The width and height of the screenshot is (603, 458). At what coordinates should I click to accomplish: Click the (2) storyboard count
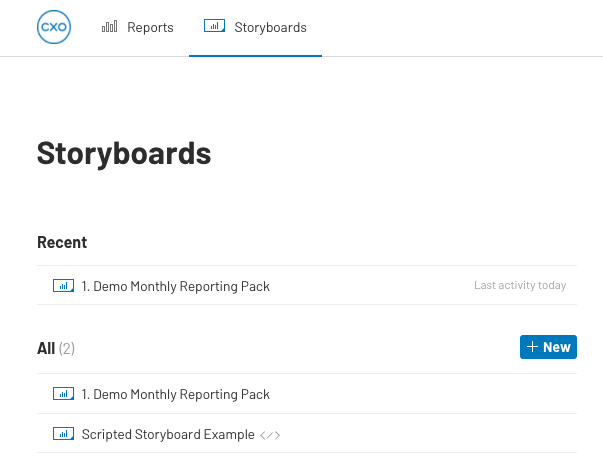[x=67, y=348]
